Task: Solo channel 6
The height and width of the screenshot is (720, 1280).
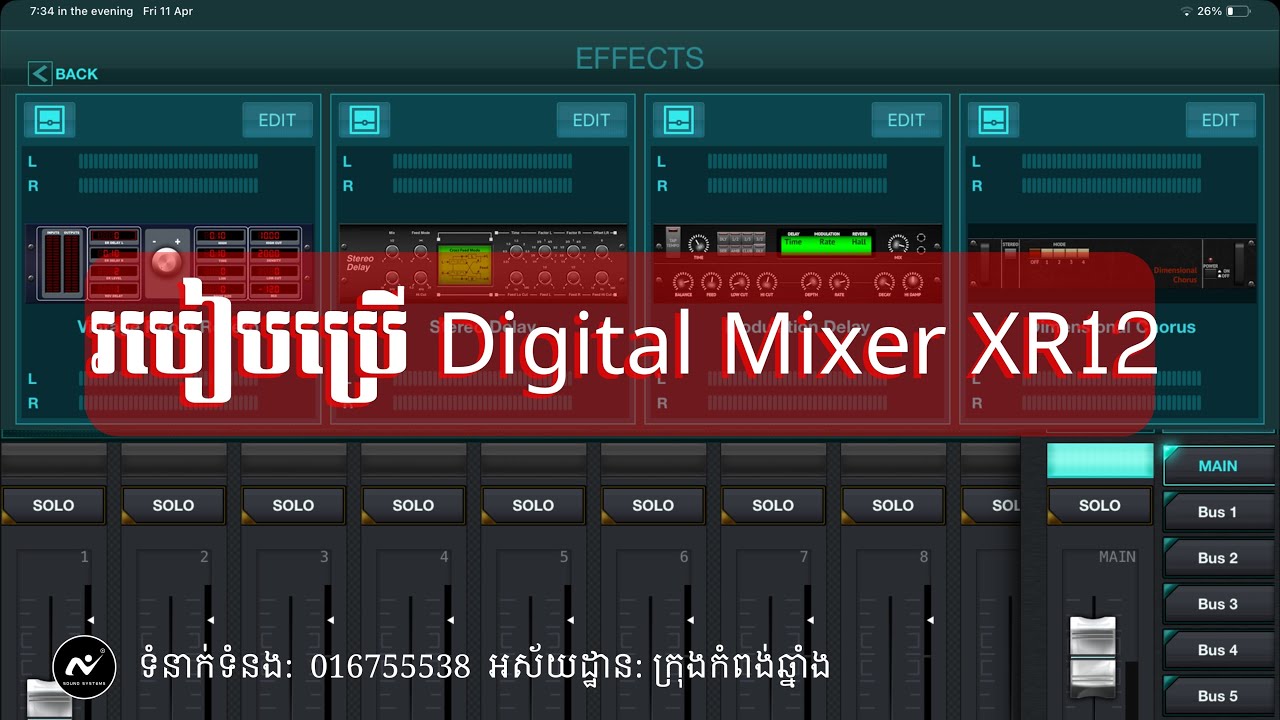Action: click(x=653, y=505)
